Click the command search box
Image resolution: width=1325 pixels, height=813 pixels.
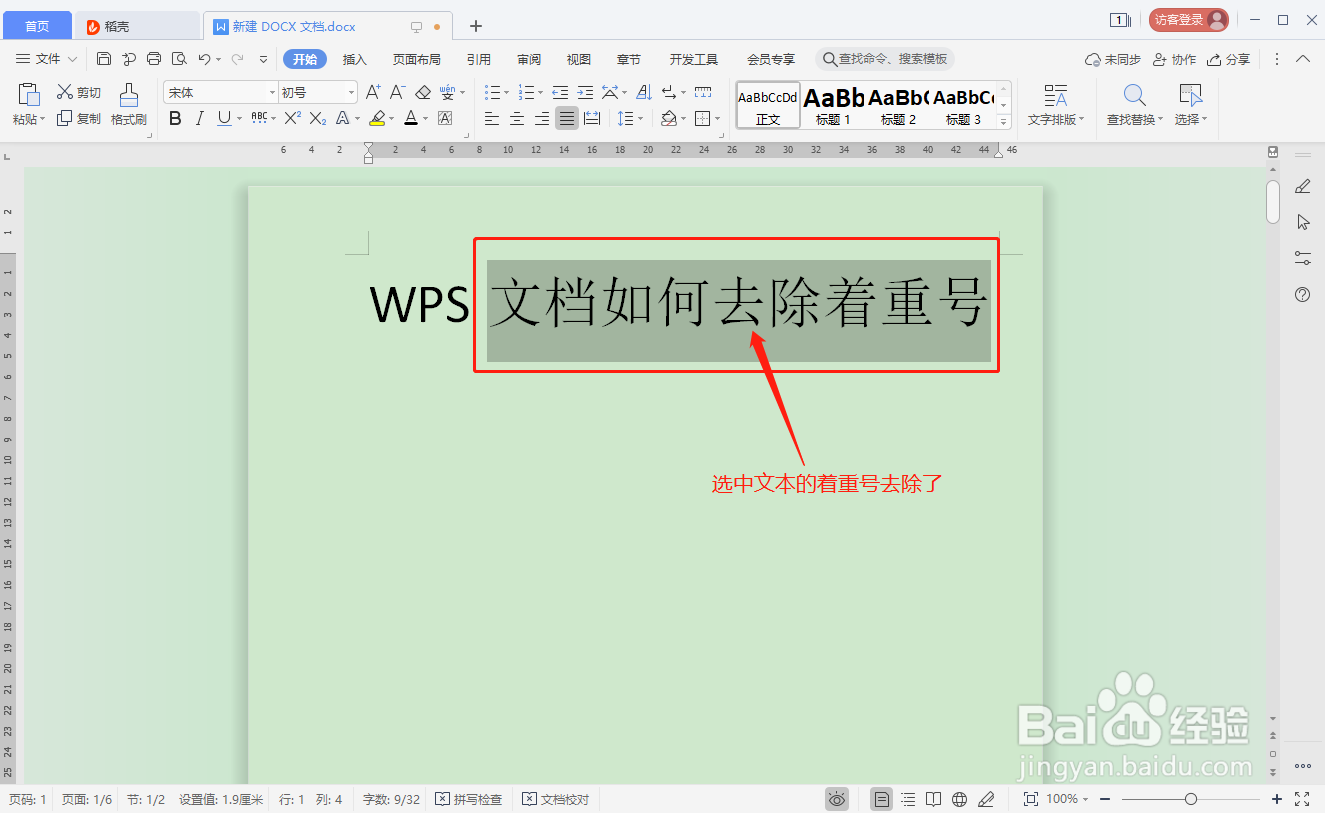click(885, 59)
